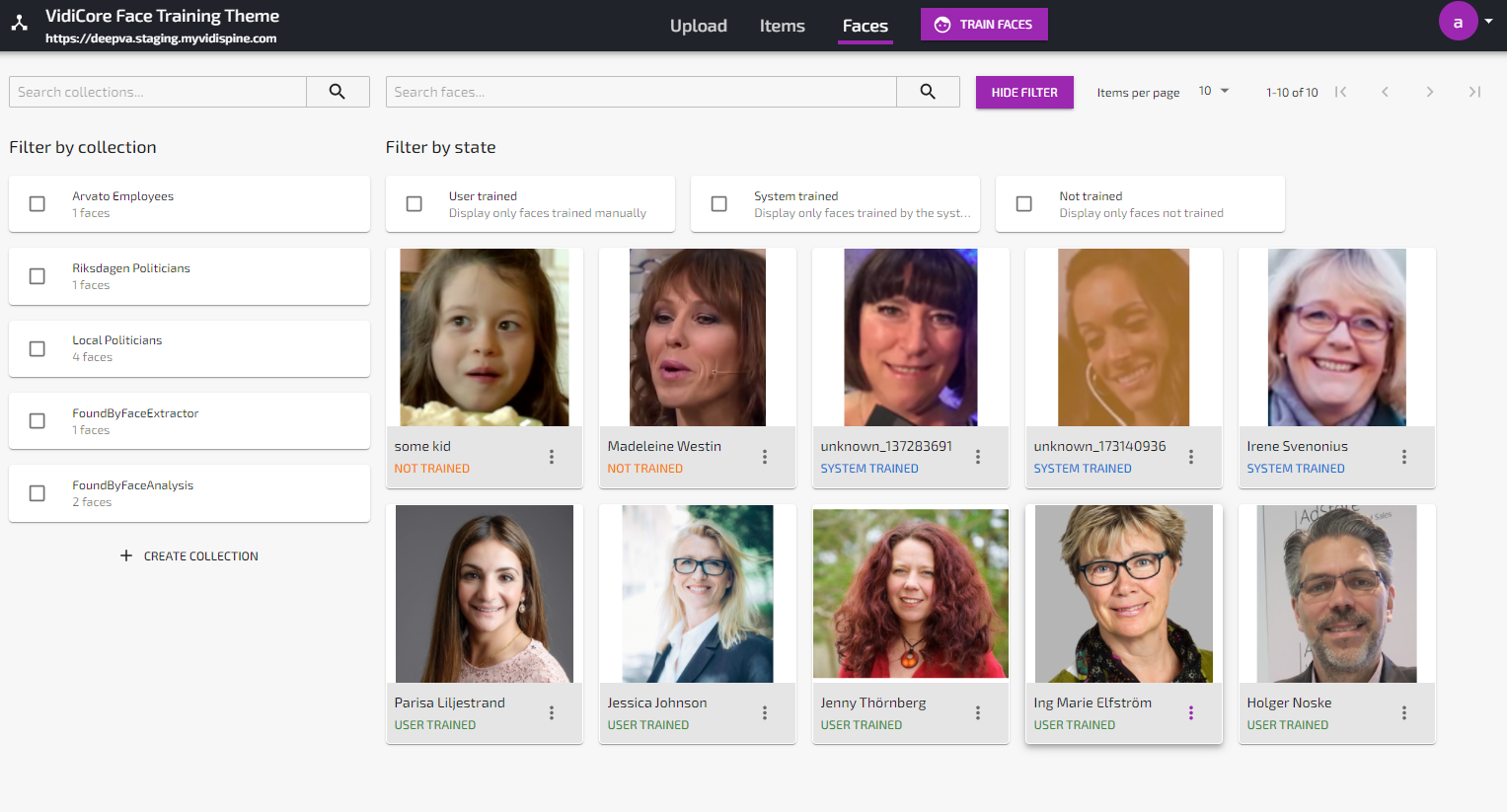Click CREATE COLLECTION
The height and width of the screenshot is (812, 1507).
[188, 555]
